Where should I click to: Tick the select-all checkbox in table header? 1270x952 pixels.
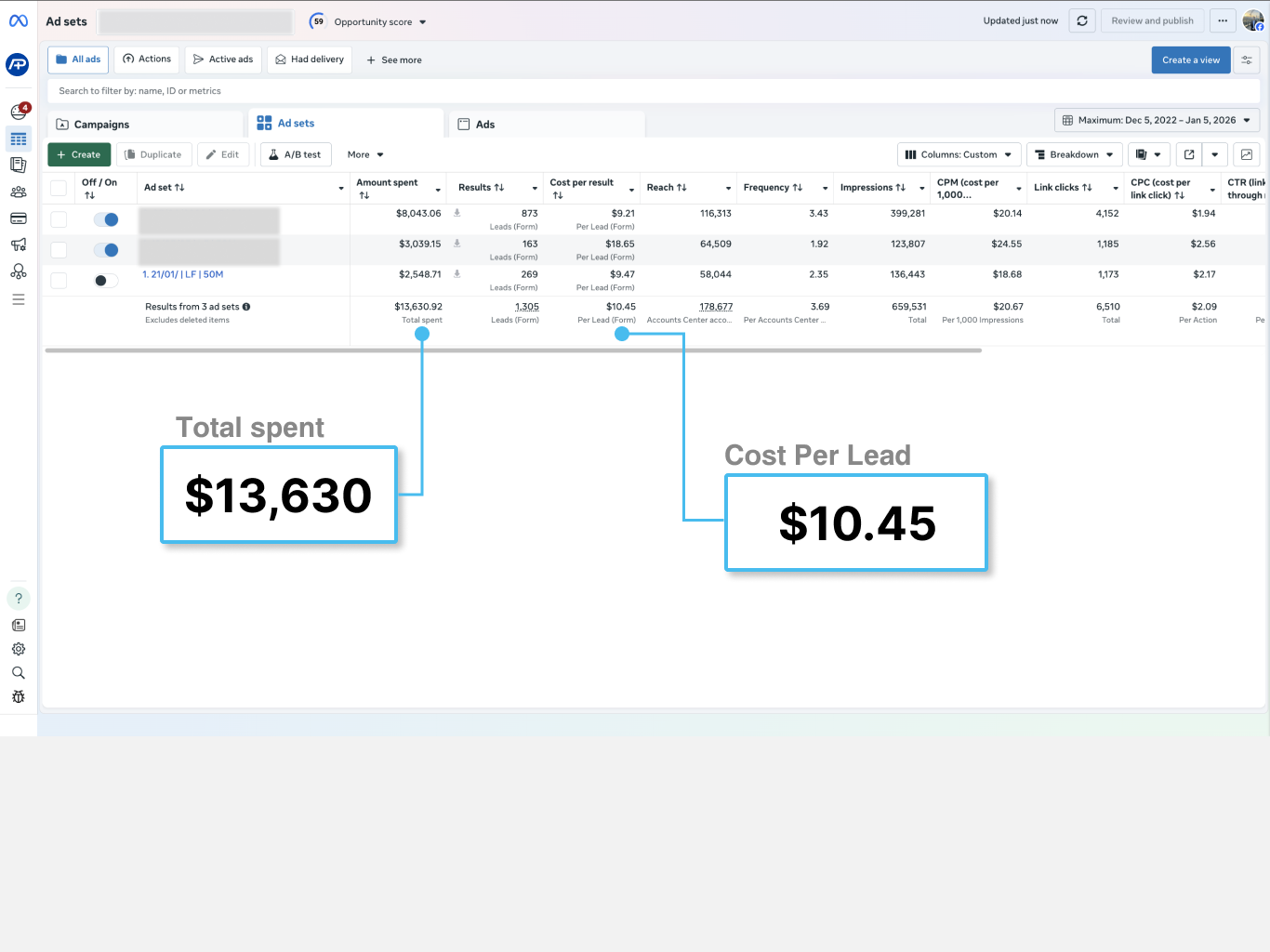pyautogui.click(x=59, y=189)
